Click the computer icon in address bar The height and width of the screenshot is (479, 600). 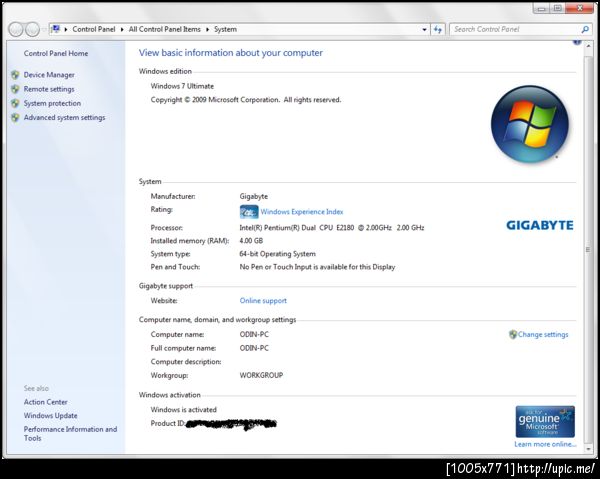[x=56, y=29]
